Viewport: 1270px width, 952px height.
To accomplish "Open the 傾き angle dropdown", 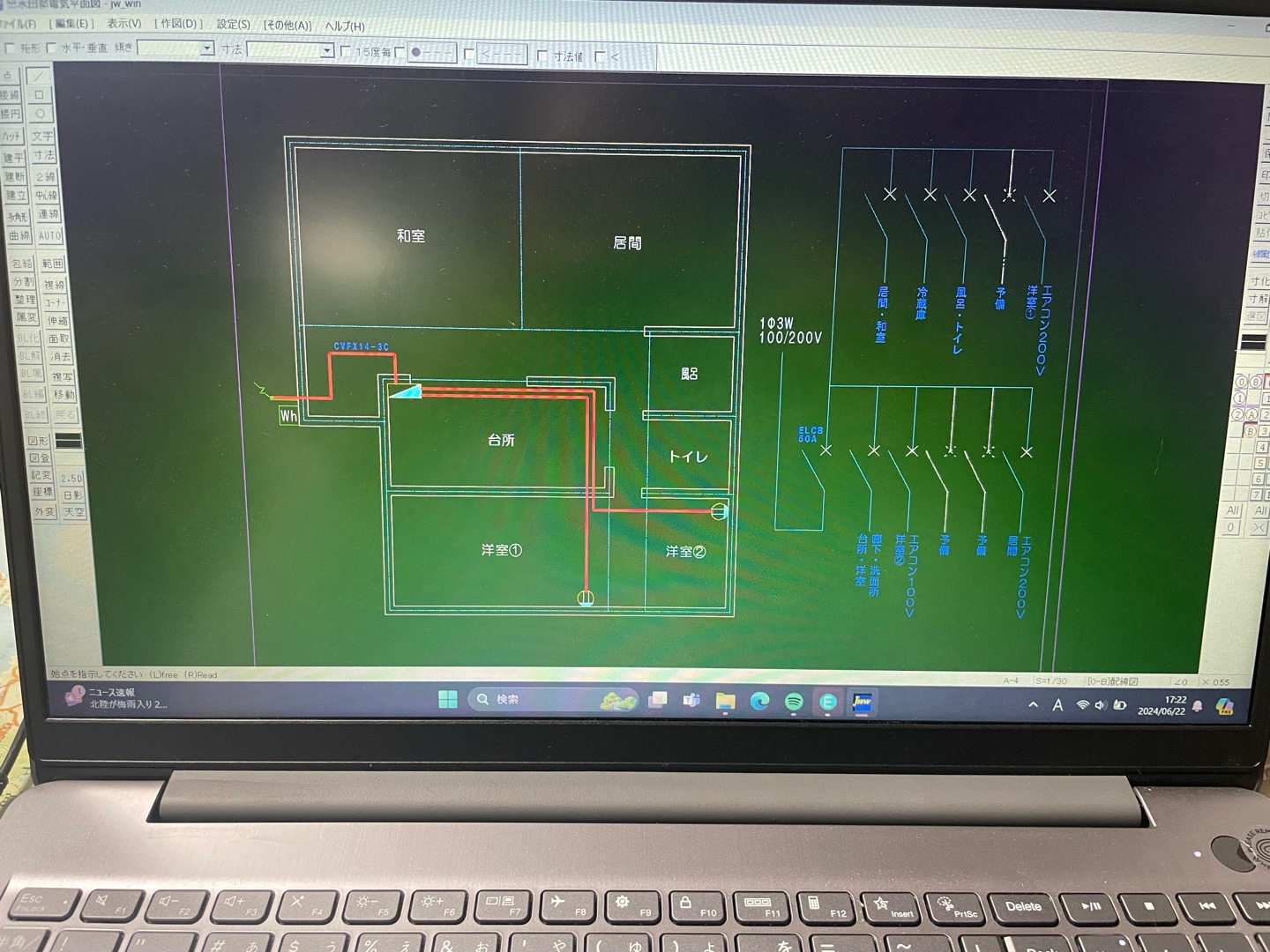I will (207, 49).
